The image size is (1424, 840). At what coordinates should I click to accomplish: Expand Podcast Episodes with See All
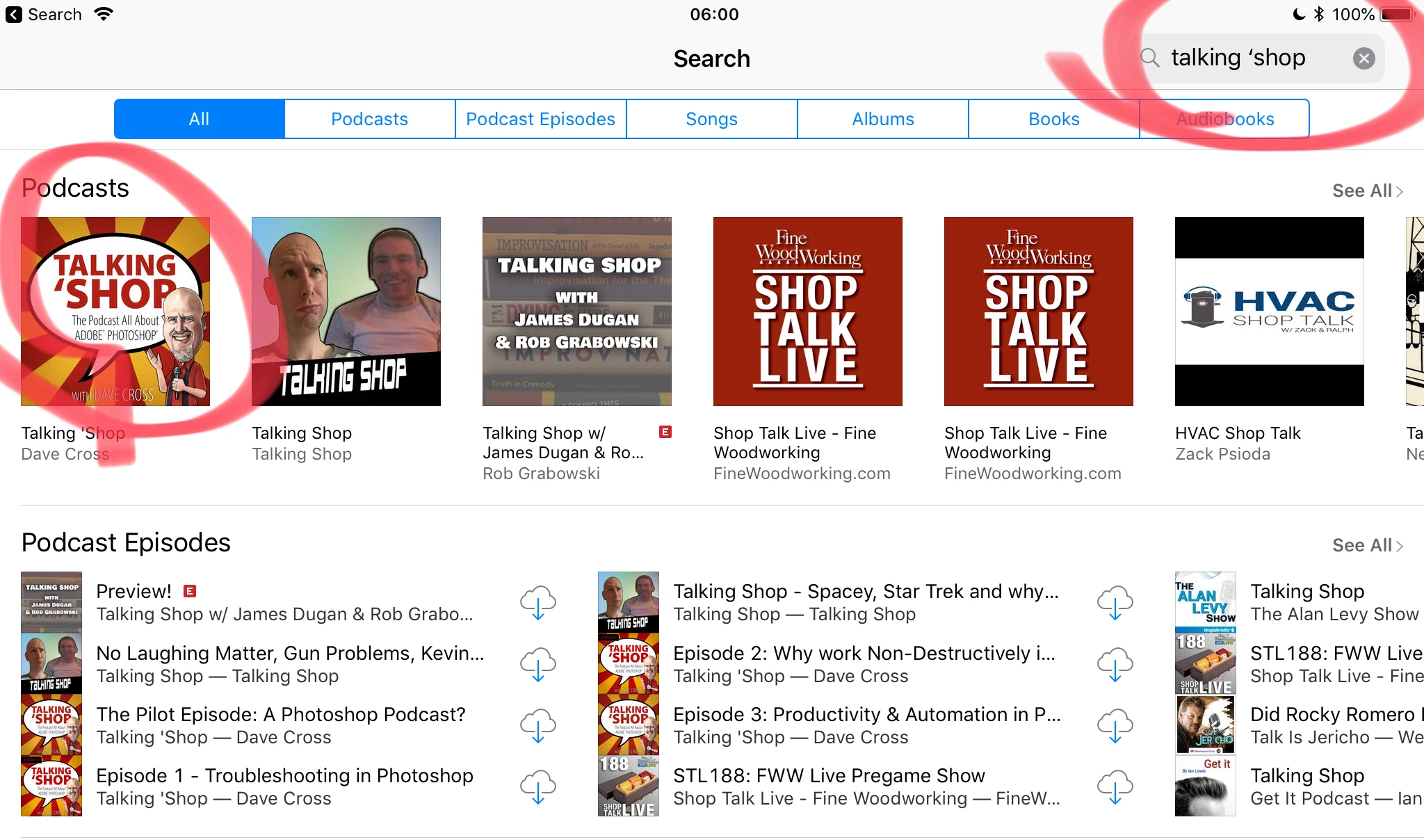[1366, 545]
